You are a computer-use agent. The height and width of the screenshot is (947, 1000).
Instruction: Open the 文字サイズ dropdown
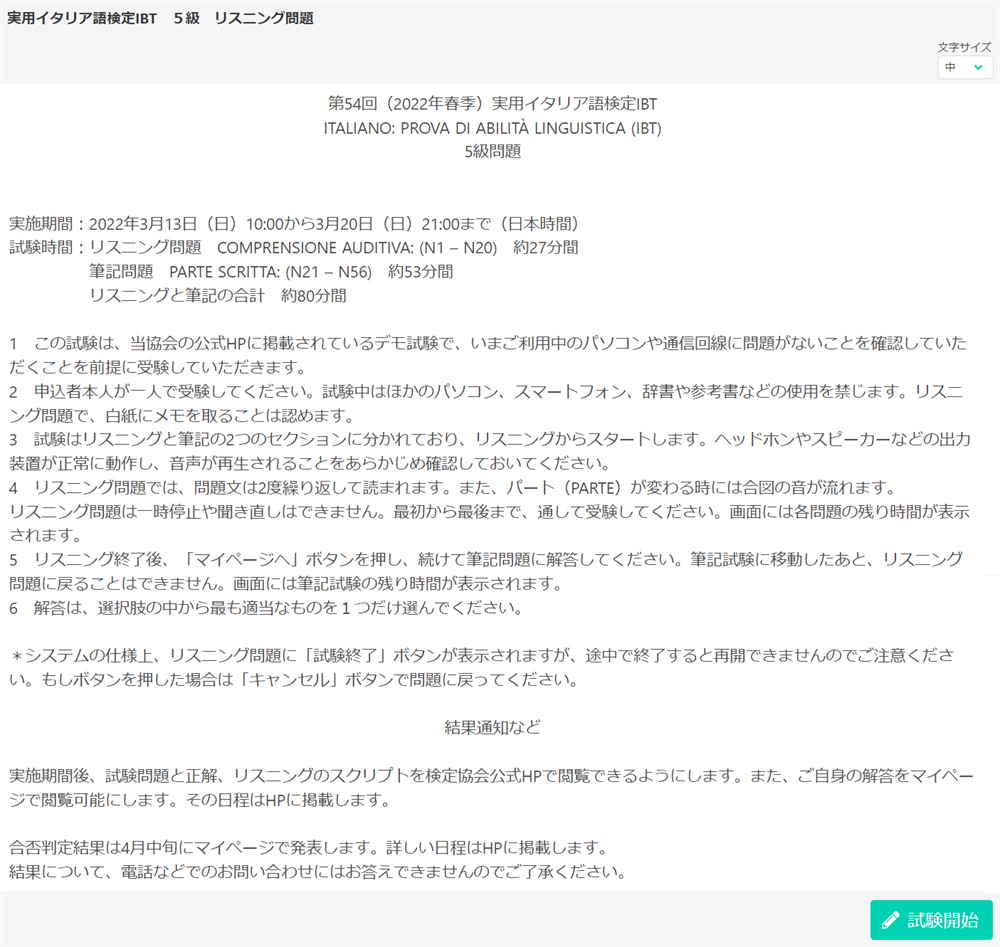point(965,67)
